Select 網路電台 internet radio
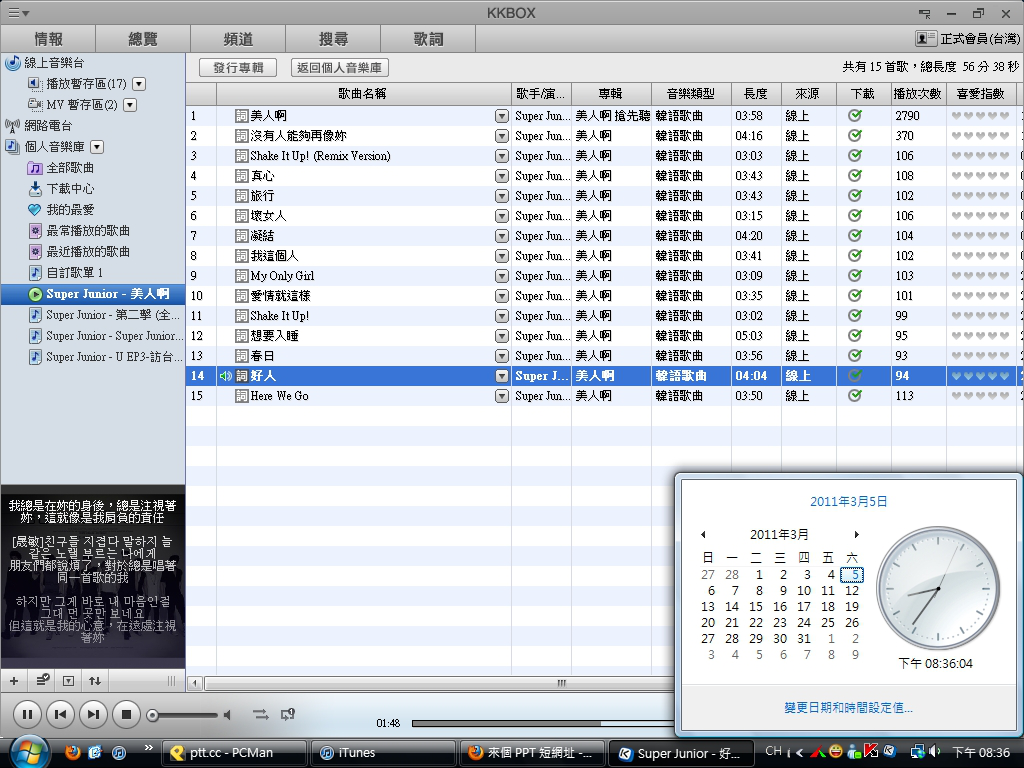The height and width of the screenshot is (768, 1024). pyautogui.click(x=47, y=126)
